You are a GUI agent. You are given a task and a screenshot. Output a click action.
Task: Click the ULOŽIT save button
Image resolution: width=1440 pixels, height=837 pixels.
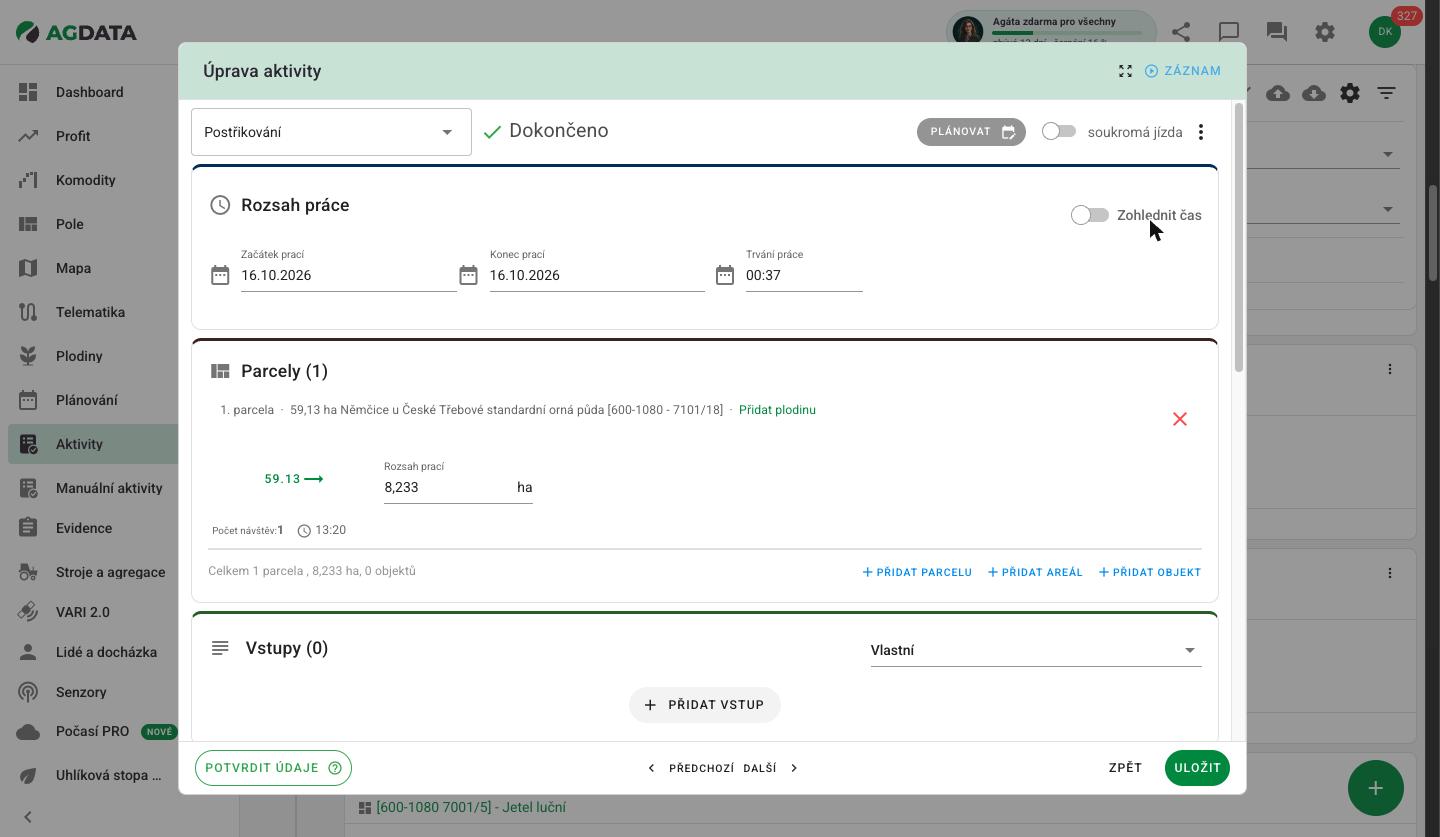[x=1197, y=768]
